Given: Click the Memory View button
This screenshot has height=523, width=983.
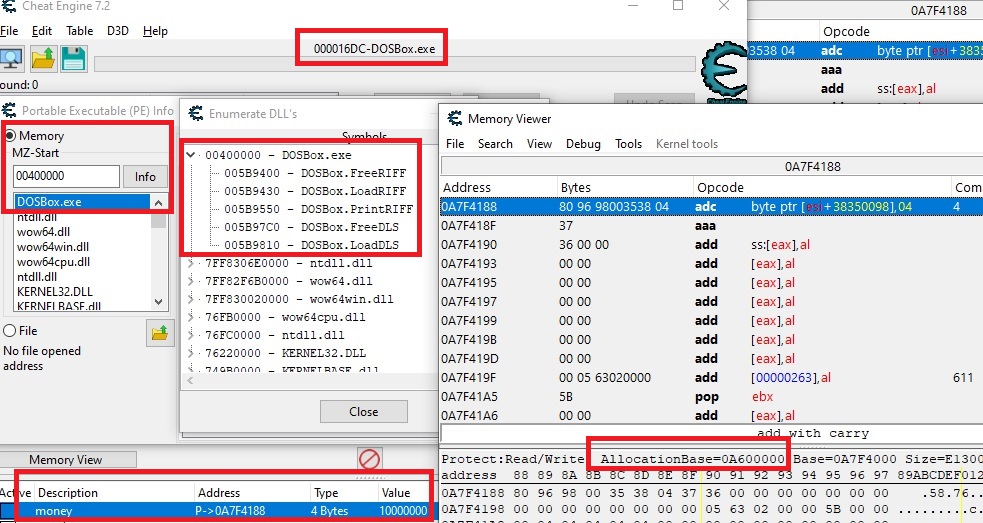Looking at the screenshot, I should (x=65, y=460).
